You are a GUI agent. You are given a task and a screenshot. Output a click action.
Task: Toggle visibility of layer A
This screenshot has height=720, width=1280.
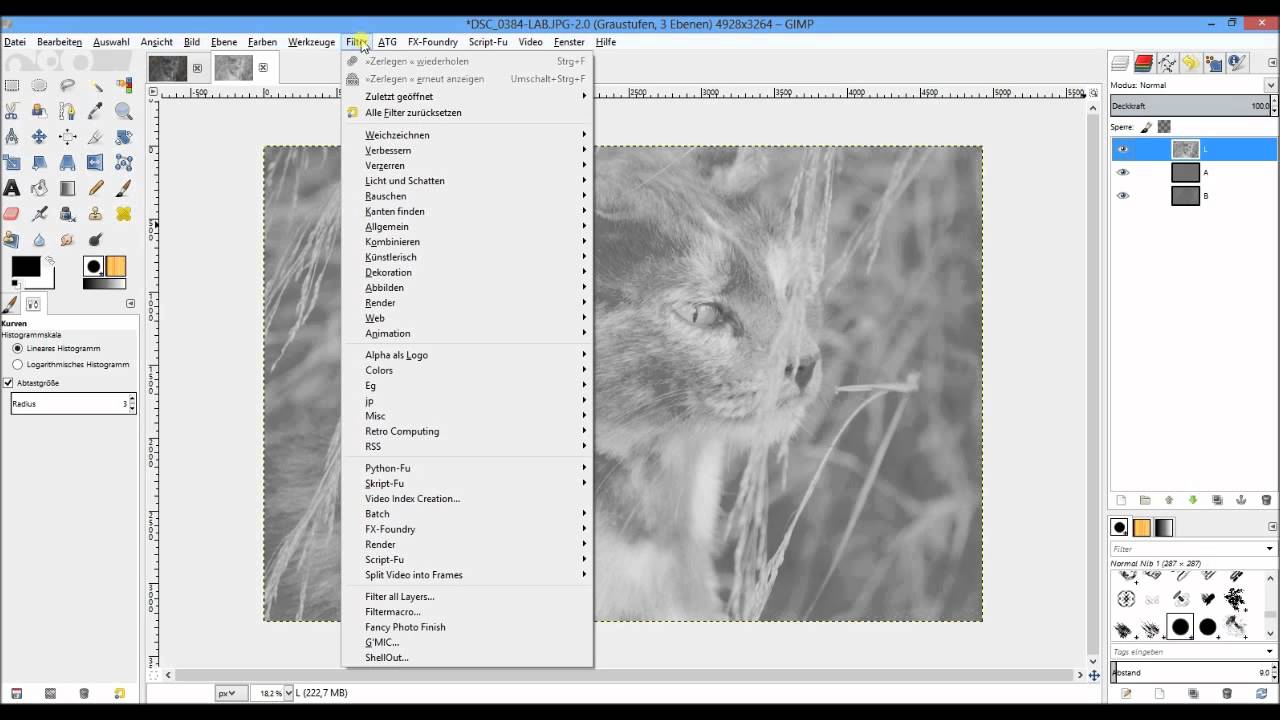click(x=1123, y=172)
